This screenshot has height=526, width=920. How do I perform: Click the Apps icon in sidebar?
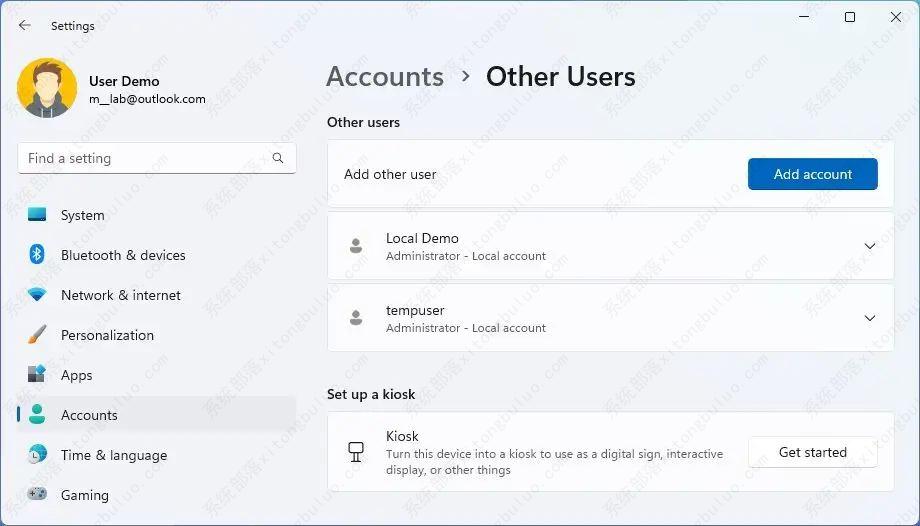coord(37,375)
